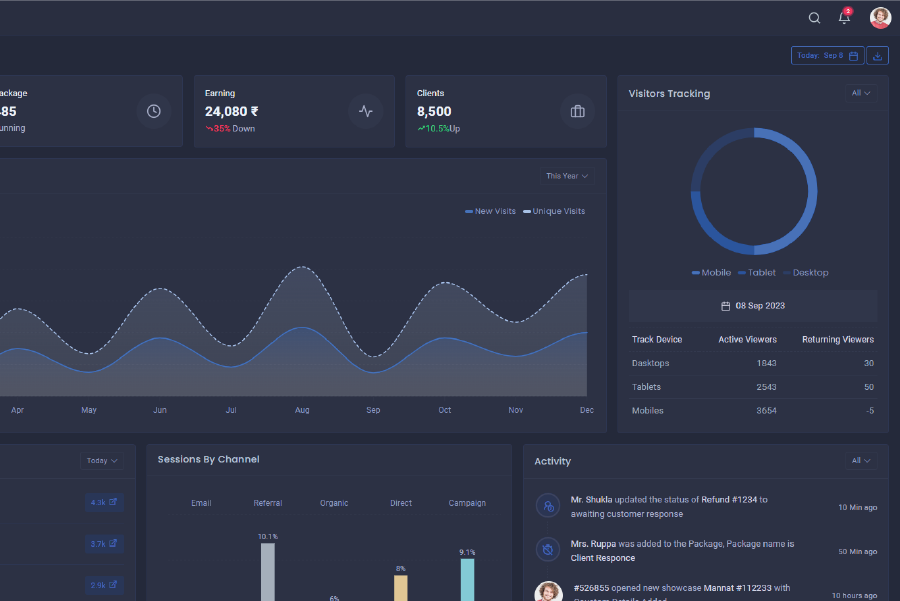
Task: Open the 2.7k external link badge
Action: click(104, 544)
